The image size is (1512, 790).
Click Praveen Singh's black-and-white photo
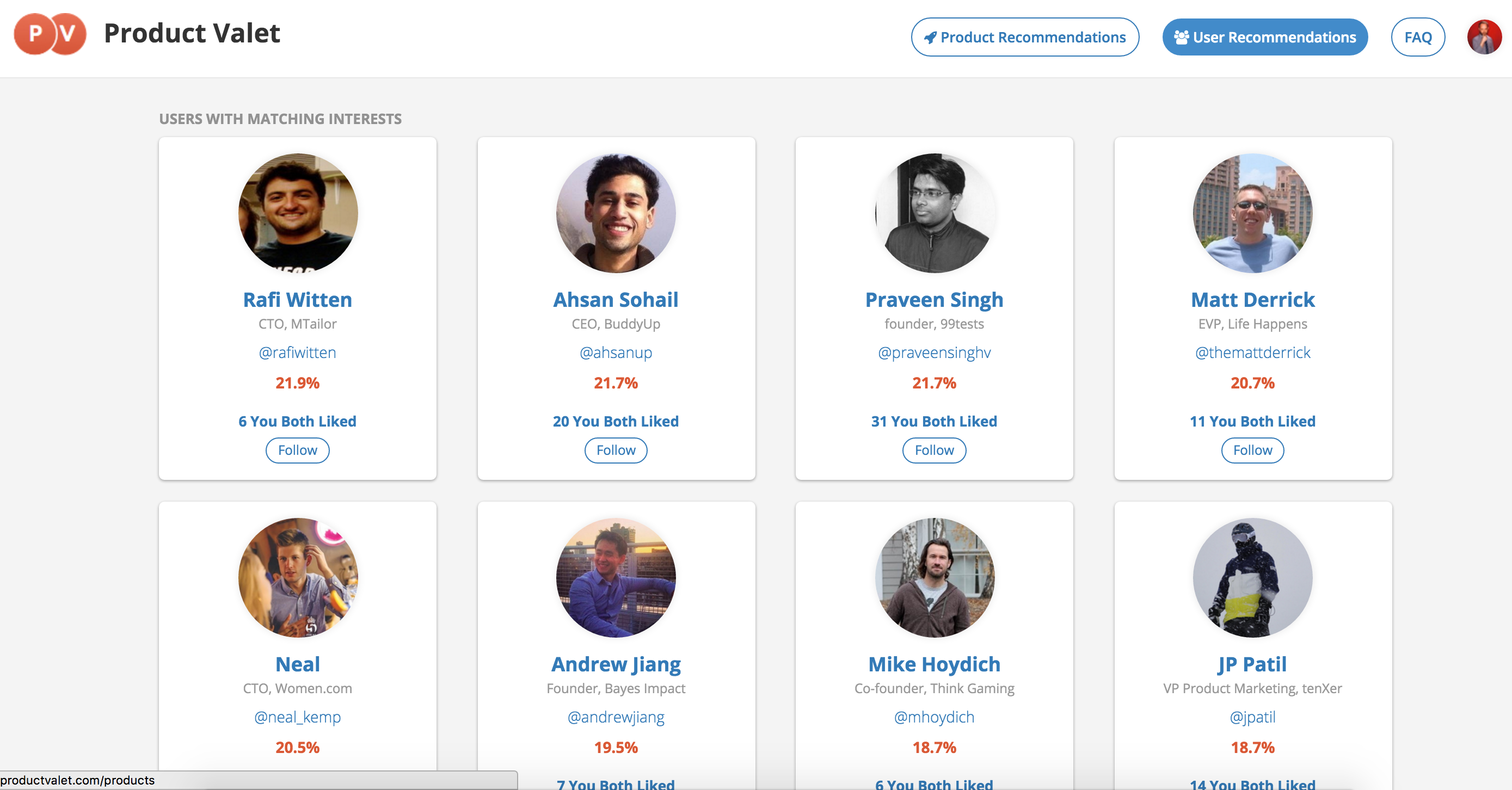[x=934, y=213]
